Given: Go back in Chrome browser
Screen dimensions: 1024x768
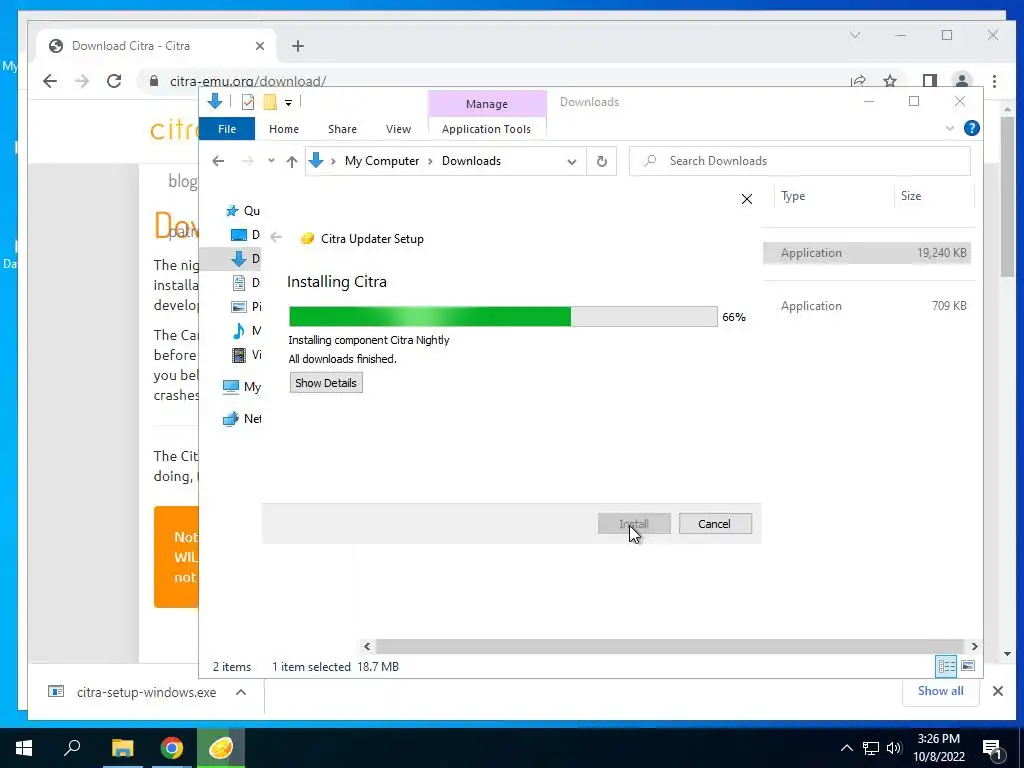Looking at the screenshot, I should [50, 81].
